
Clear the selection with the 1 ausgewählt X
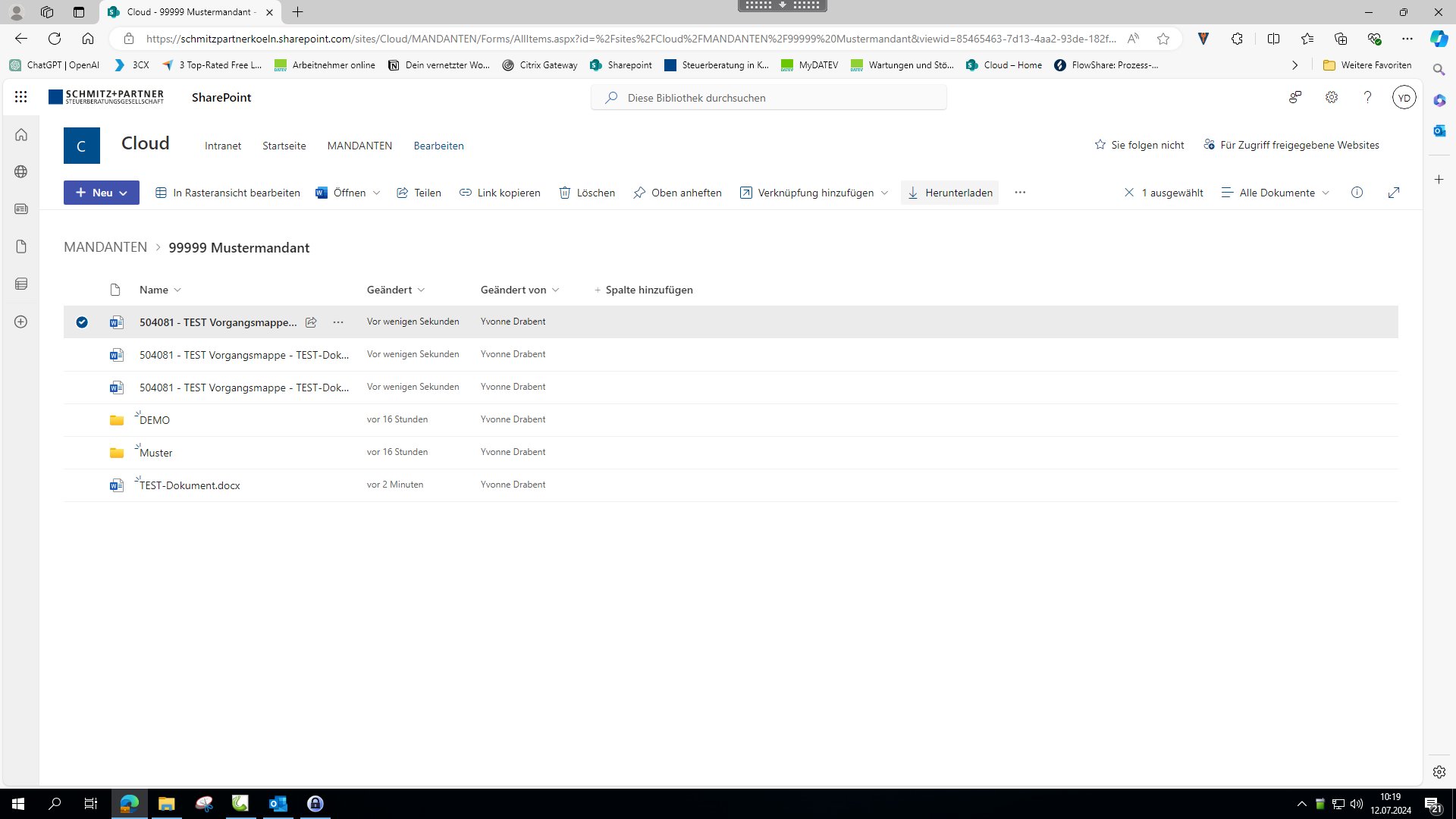click(1129, 193)
